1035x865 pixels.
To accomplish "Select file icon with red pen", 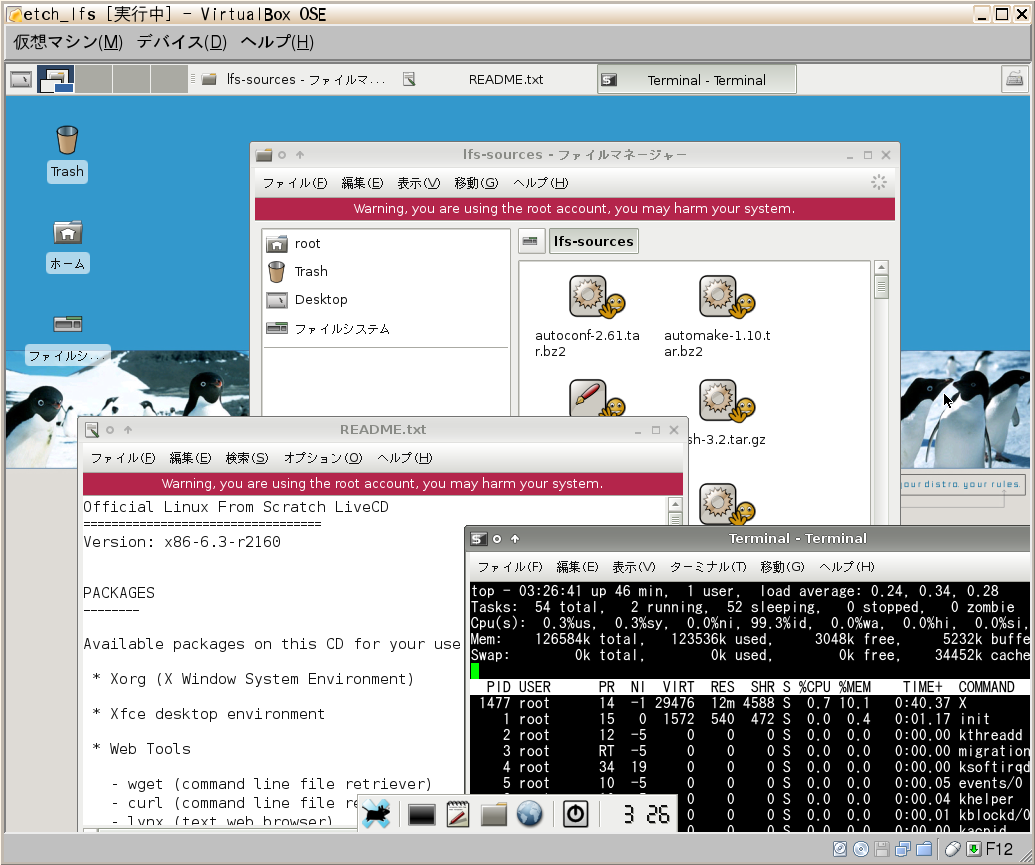I will pos(596,397).
